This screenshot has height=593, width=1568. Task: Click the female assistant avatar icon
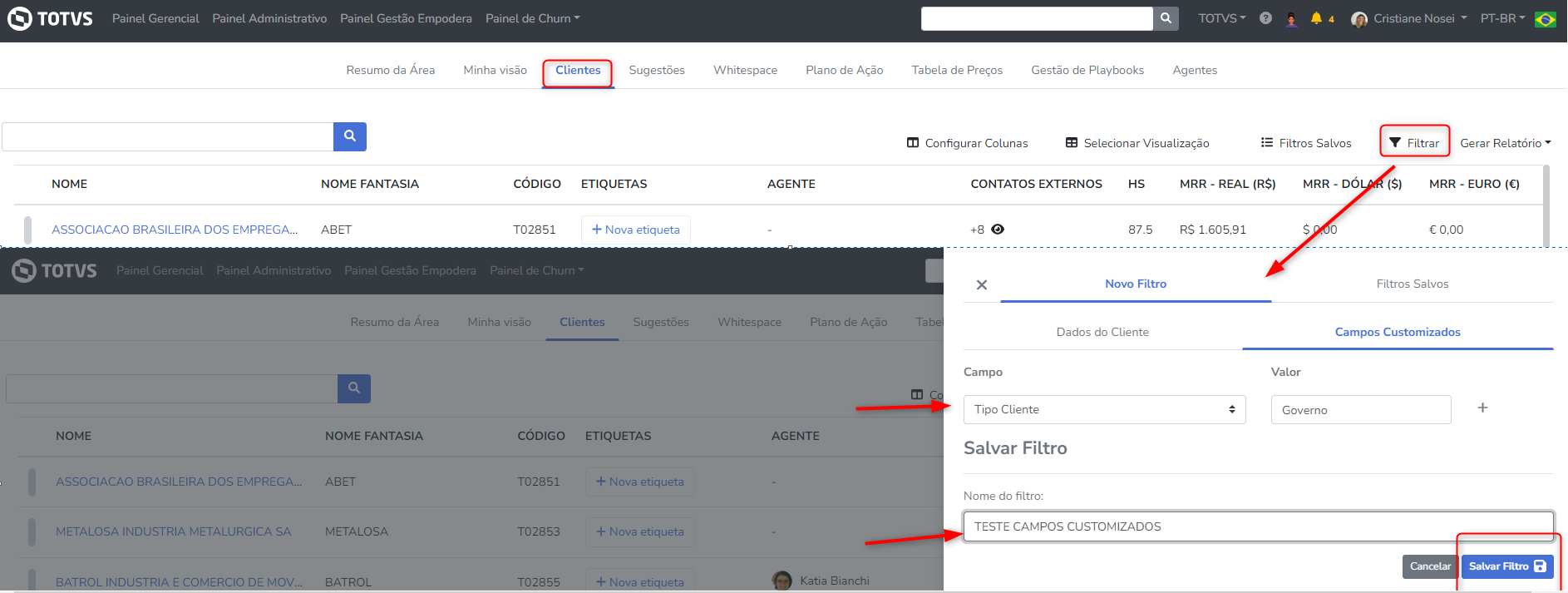tap(1291, 19)
